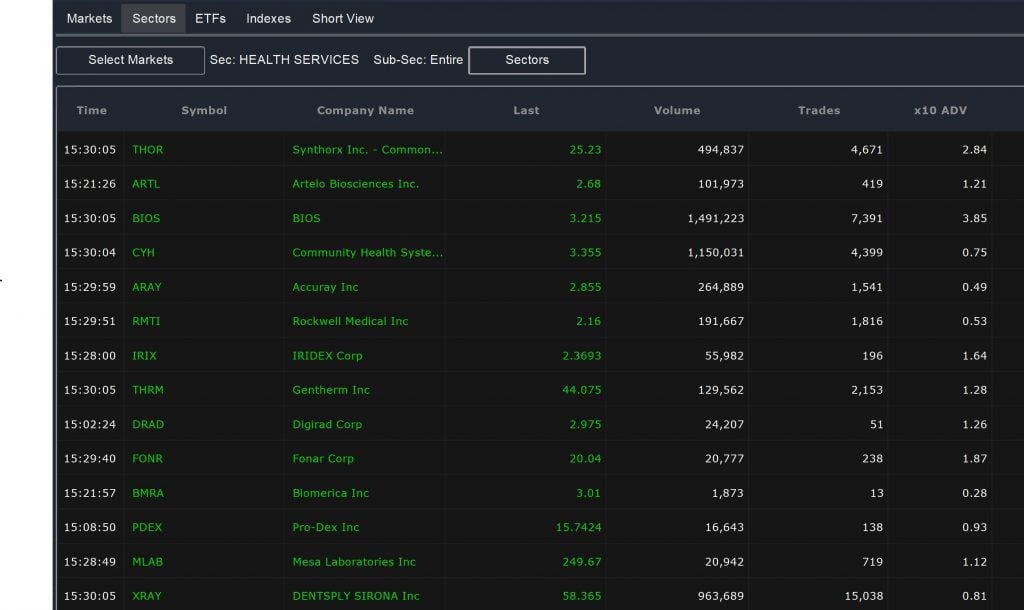Sort by Last price column header

526,110
